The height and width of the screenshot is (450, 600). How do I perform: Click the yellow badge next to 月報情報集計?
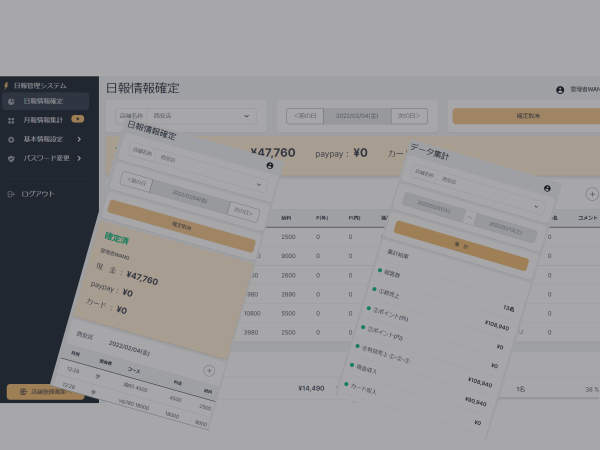77,120
